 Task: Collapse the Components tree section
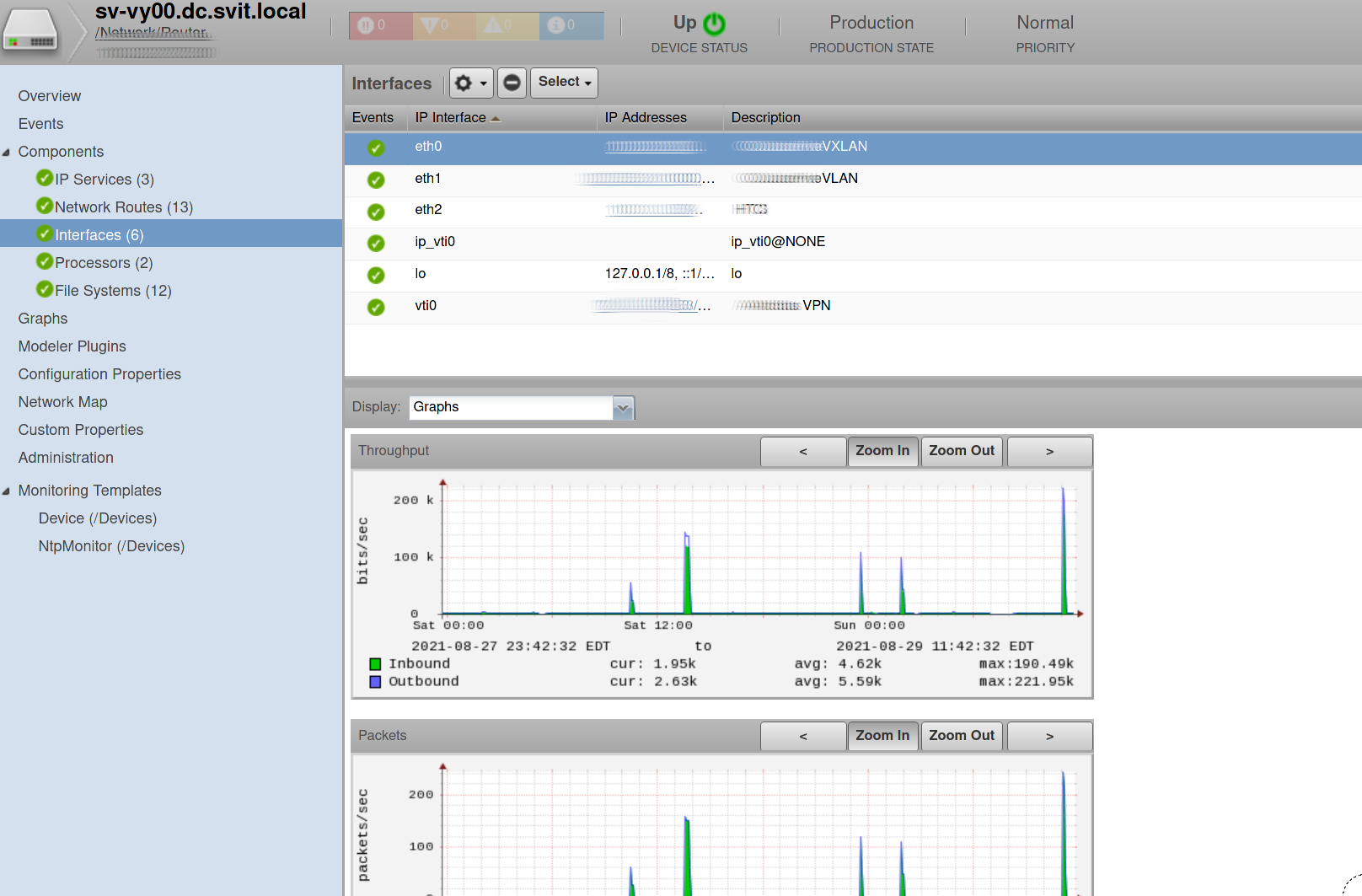coord(7,153)
